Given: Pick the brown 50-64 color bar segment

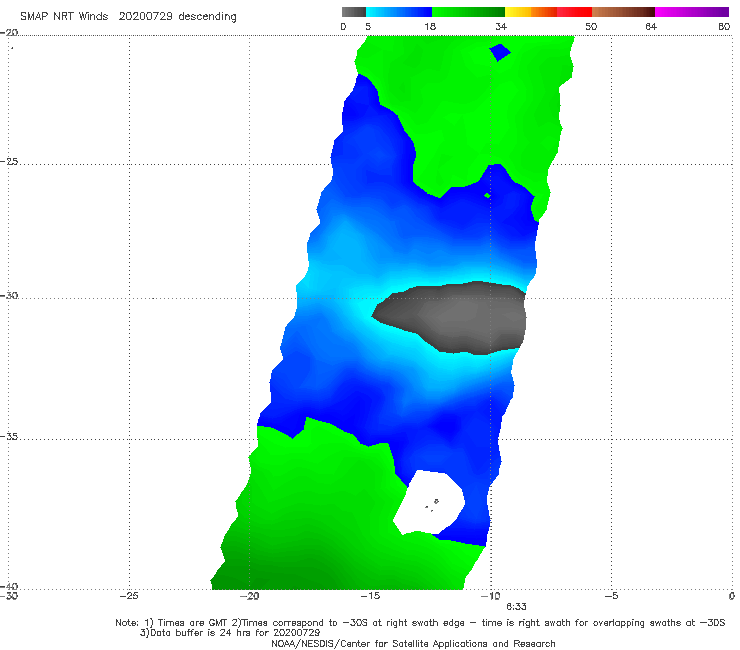Looking at the screenshot, I should [x=623, y=12].
